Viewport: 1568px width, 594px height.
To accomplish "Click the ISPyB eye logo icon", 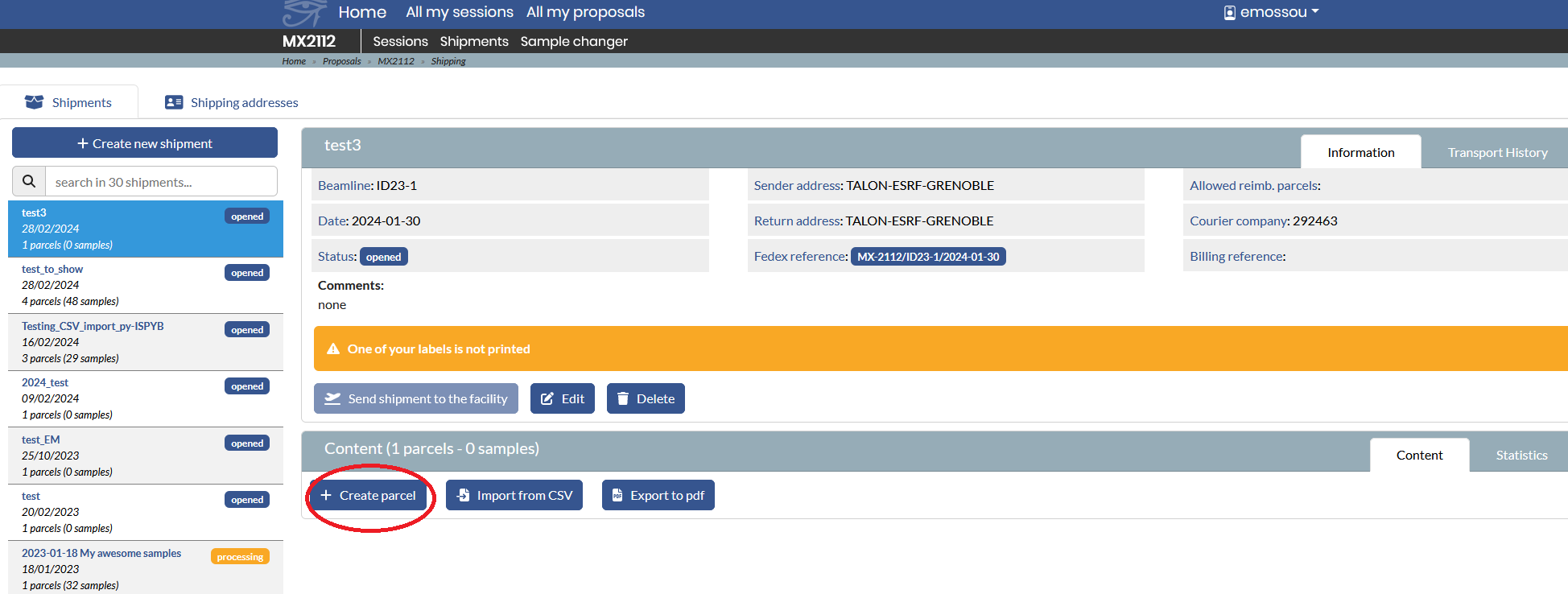I will (303, 13).
